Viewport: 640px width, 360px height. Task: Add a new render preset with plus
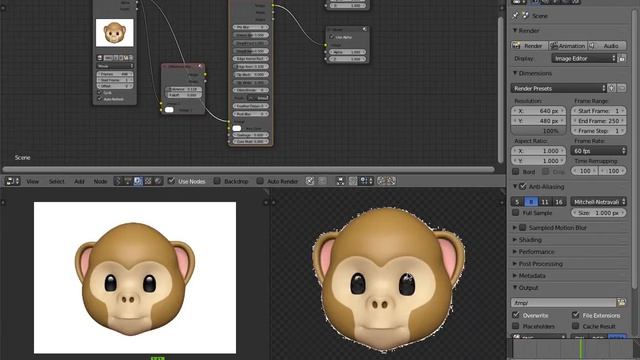[612, 88]
